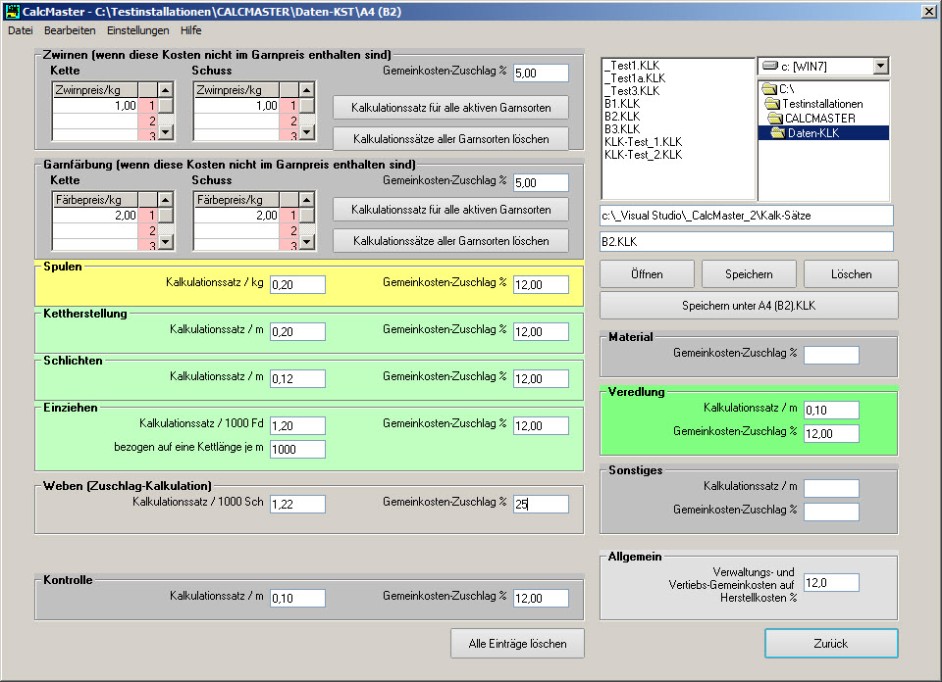Click Zwirnpreis/kg value 1,00 under Schuss
This screenshot has width=942, height=682.
237,106
